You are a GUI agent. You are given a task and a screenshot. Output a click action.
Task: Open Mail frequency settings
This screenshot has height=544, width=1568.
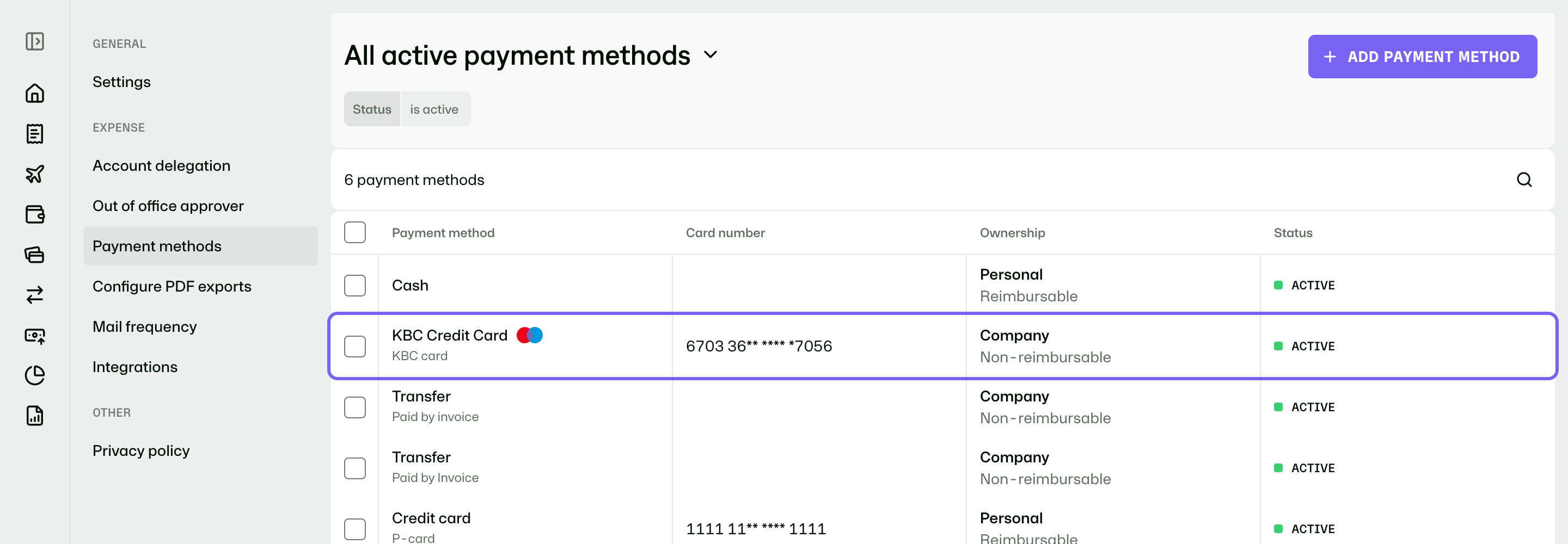tap(144, 327)
